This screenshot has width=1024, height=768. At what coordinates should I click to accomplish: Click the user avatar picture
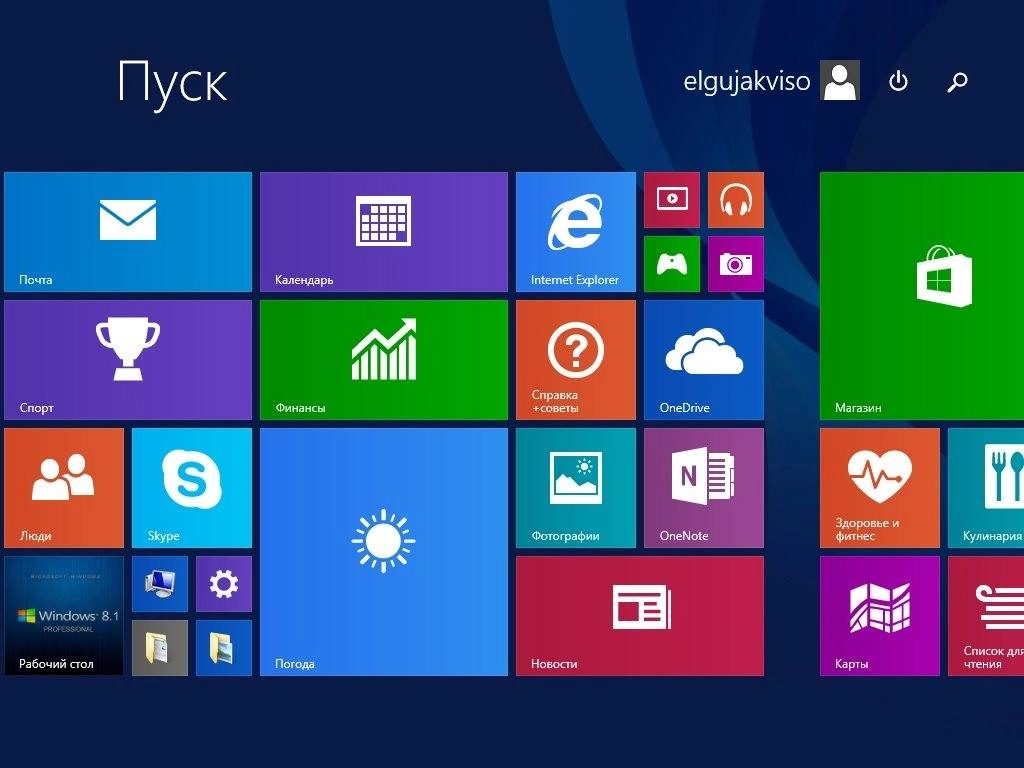(x=840, y=80)
